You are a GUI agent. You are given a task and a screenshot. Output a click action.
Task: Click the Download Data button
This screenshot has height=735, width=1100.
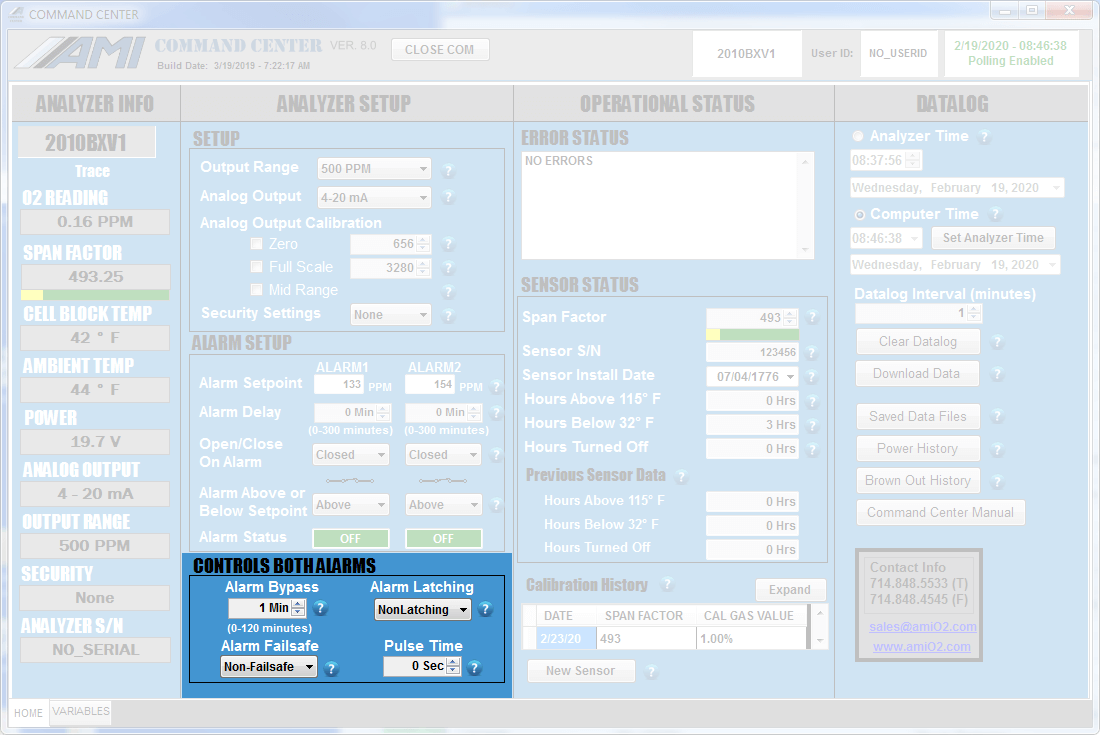pos(916,374)
